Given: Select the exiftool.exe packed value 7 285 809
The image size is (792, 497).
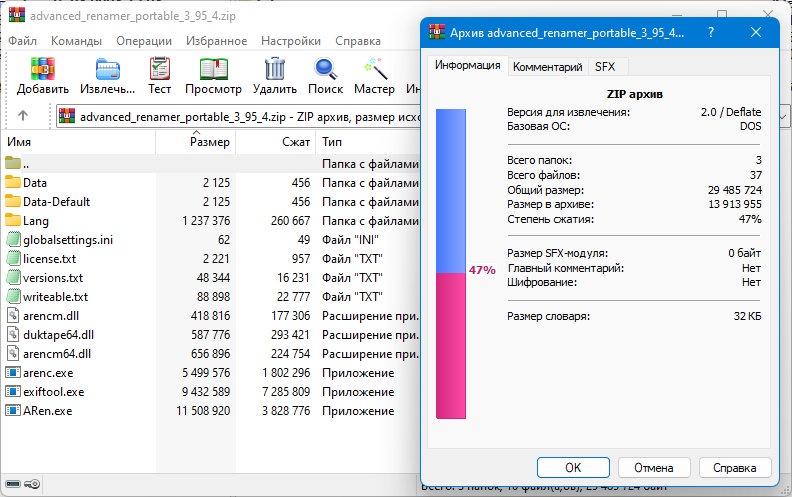Looking at the screenshot, I should (x=286, y=391).
